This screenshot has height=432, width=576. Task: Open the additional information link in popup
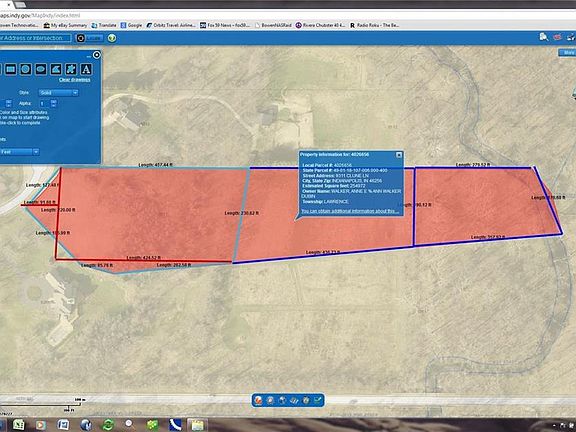350,211
